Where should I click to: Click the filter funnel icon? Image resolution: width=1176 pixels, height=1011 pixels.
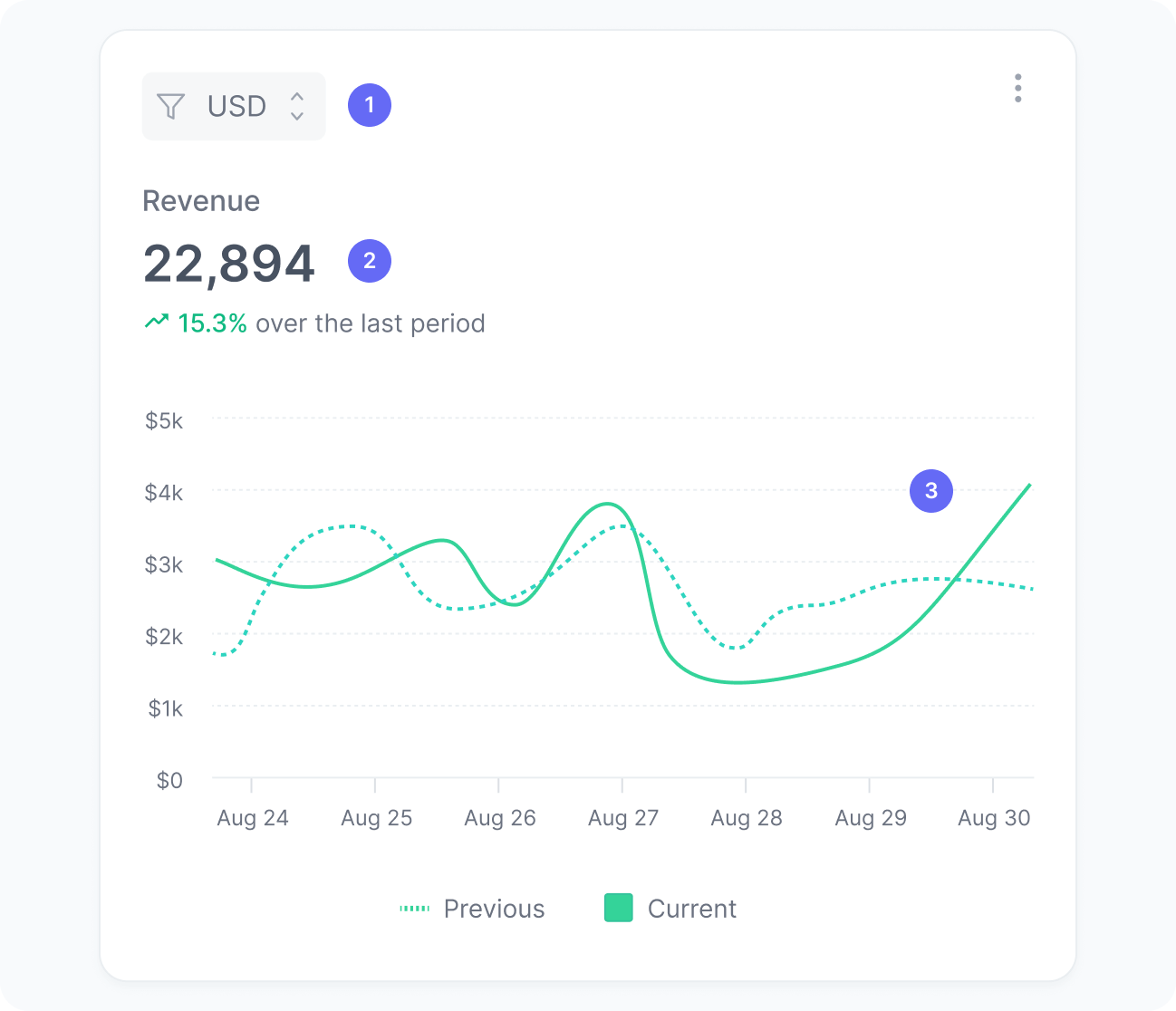(172, 106)
